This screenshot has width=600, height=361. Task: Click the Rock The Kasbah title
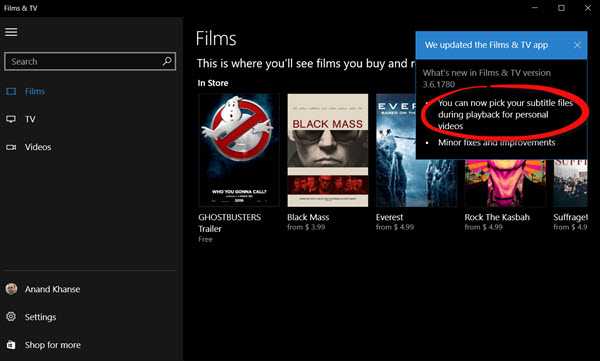[x=497, y=217]
